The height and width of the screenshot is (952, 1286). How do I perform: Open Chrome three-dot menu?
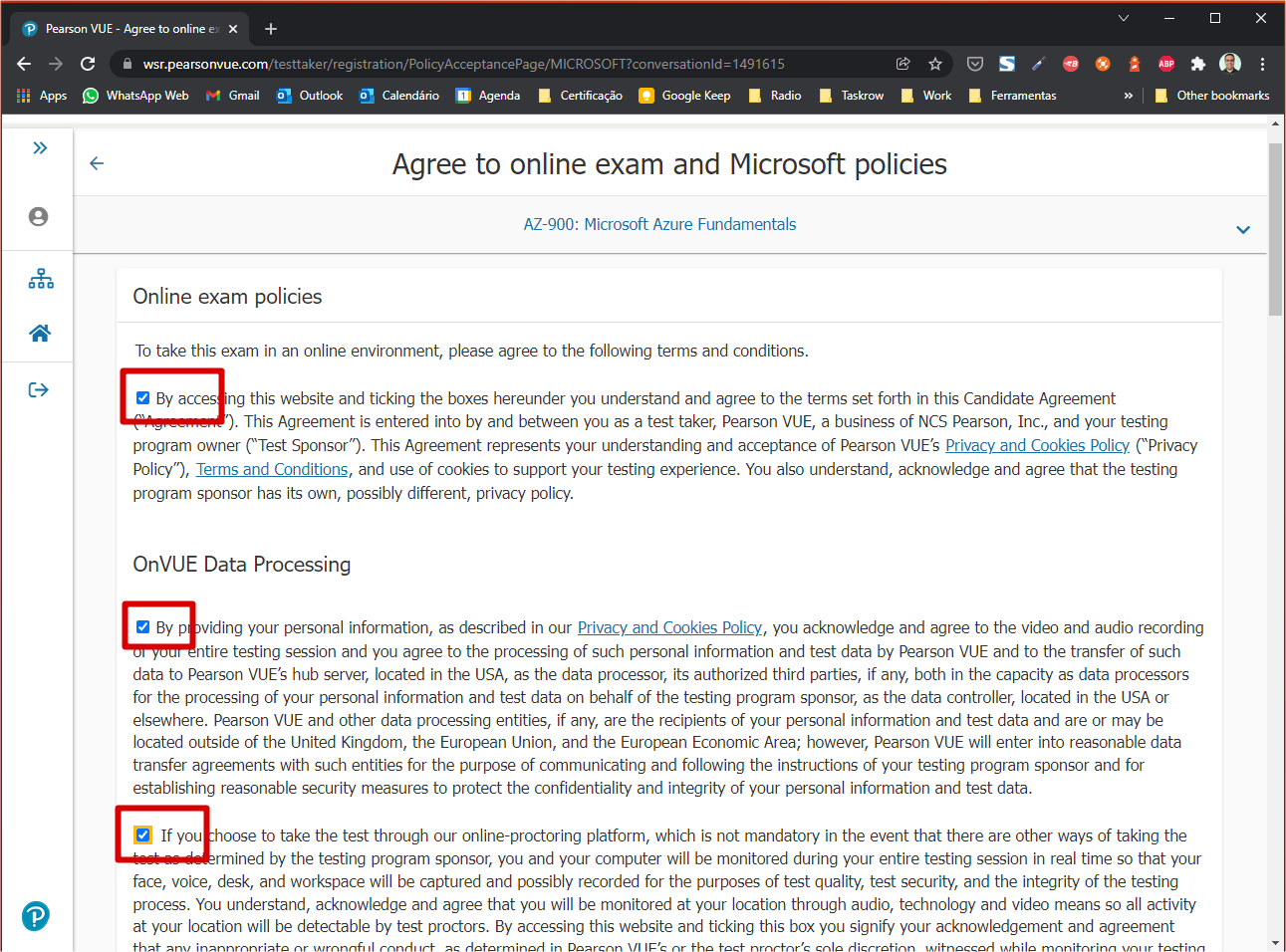tap(1262, 64)
